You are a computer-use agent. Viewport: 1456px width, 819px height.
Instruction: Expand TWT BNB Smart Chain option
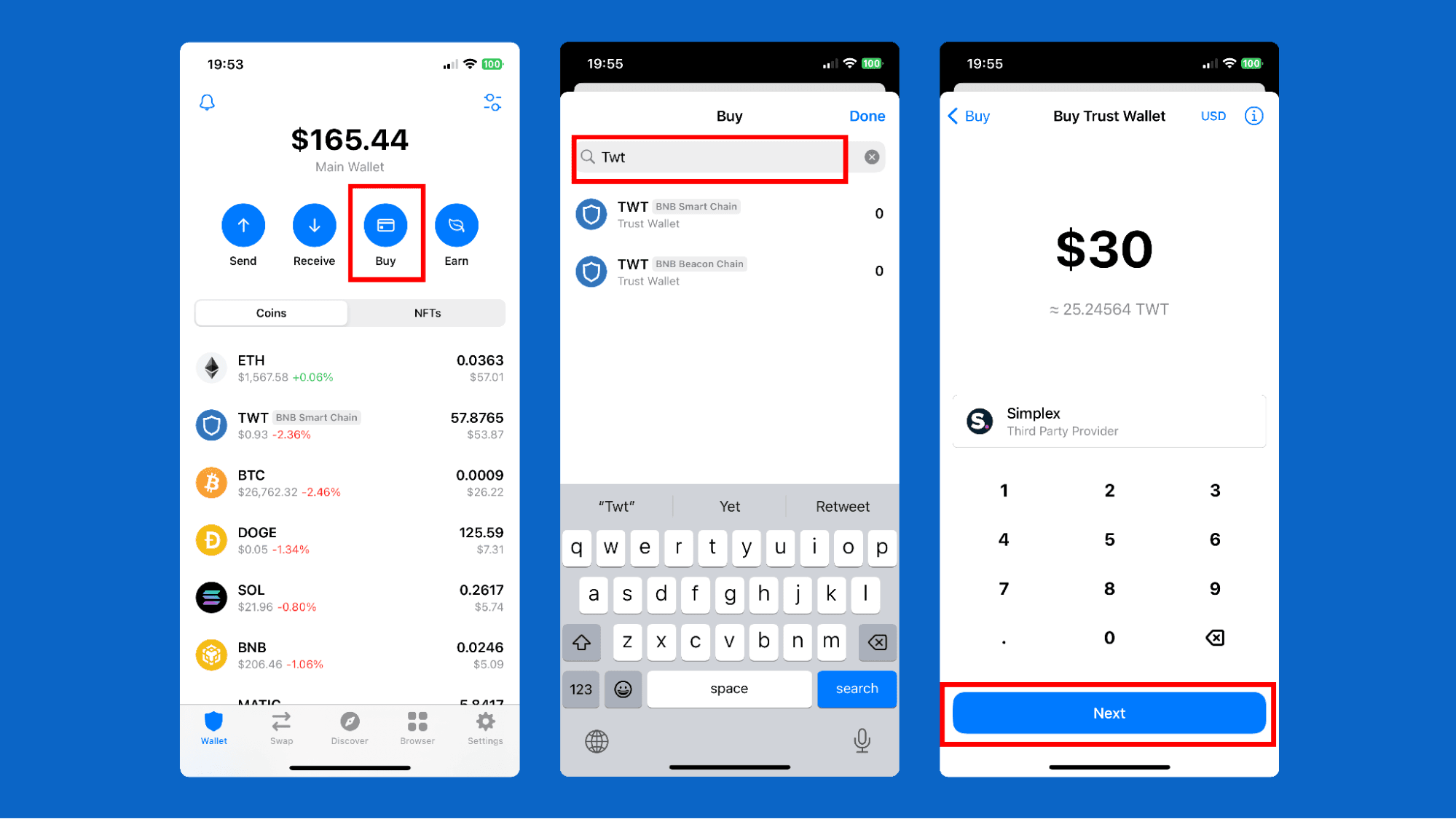(728, 213)
